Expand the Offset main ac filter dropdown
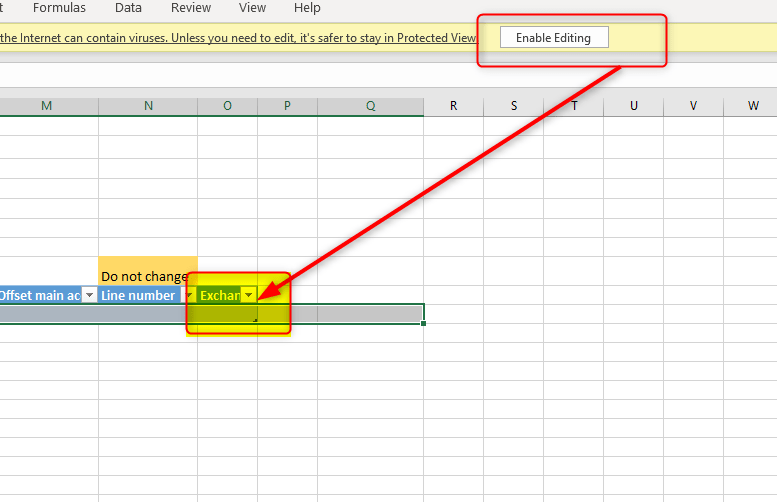 pyautogui.click(x=89, y=295)
